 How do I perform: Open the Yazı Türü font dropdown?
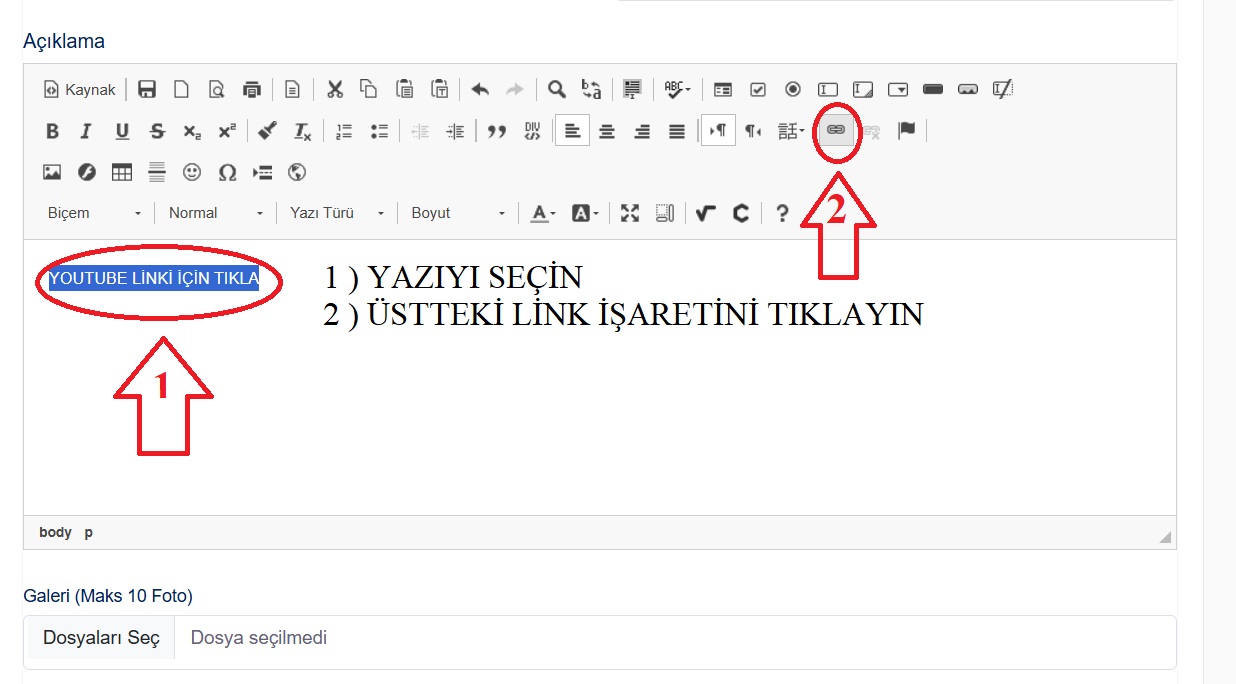[336, 213]
